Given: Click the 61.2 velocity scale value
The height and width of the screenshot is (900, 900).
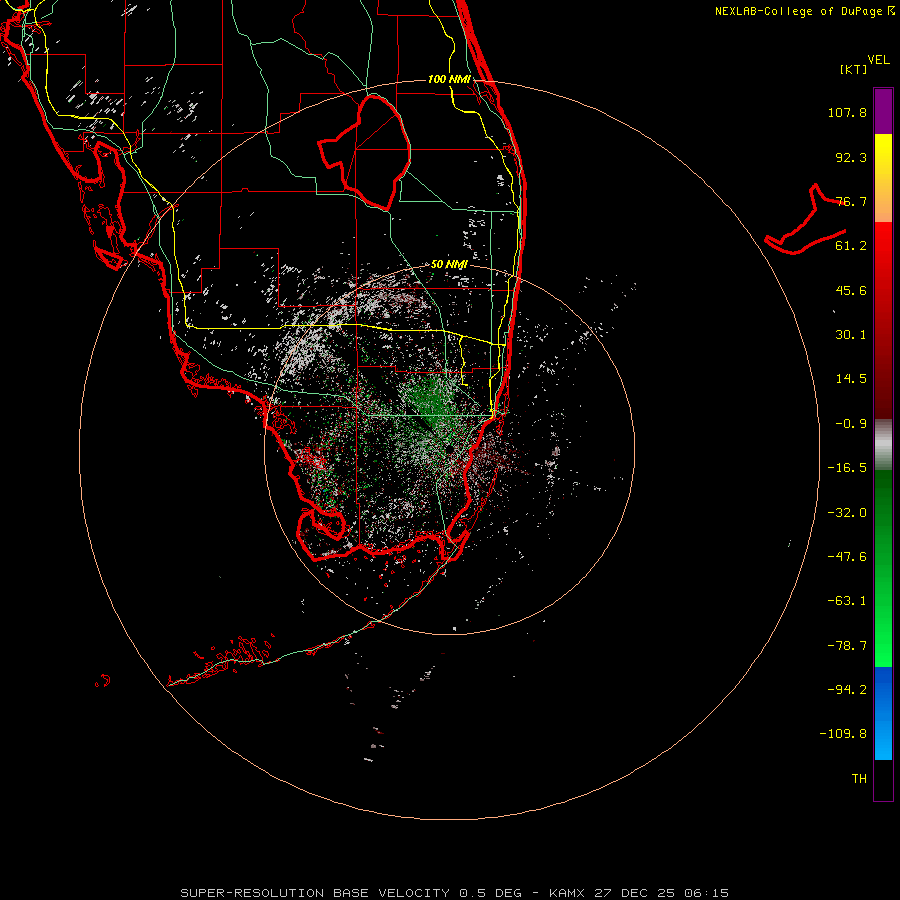Looking at the screenshot, I should pyautogui.click(x=851, y=246).
